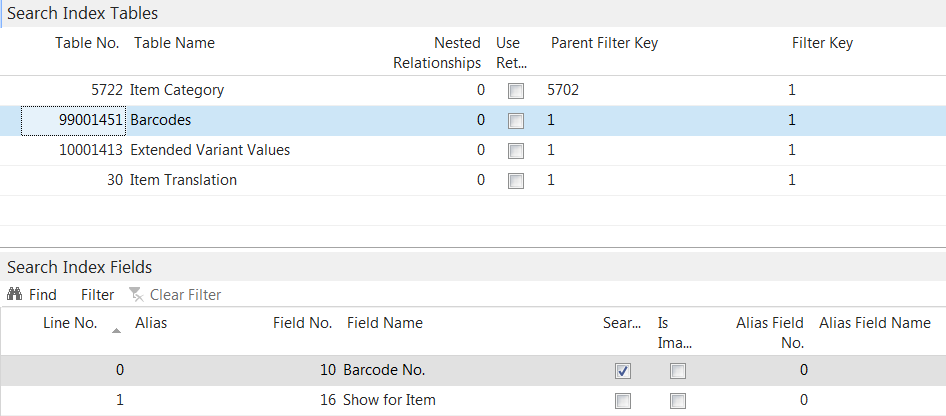Toggle Use Ret... checkbox for Barcodes row
The height and width of the screenshot is (416, 946).
(516, 121)
